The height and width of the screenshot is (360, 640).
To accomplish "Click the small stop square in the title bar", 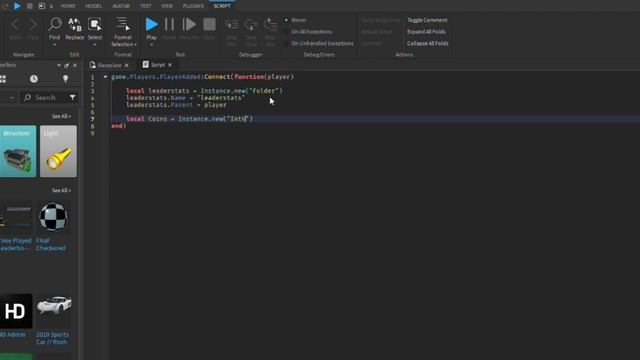I will coord(30,6).
